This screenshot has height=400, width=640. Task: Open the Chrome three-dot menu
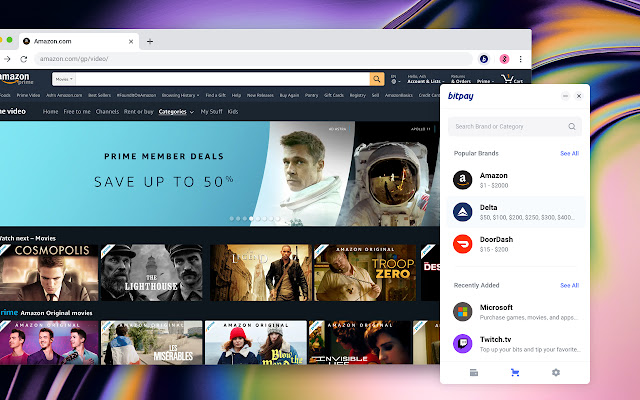(x=520, y=59)
